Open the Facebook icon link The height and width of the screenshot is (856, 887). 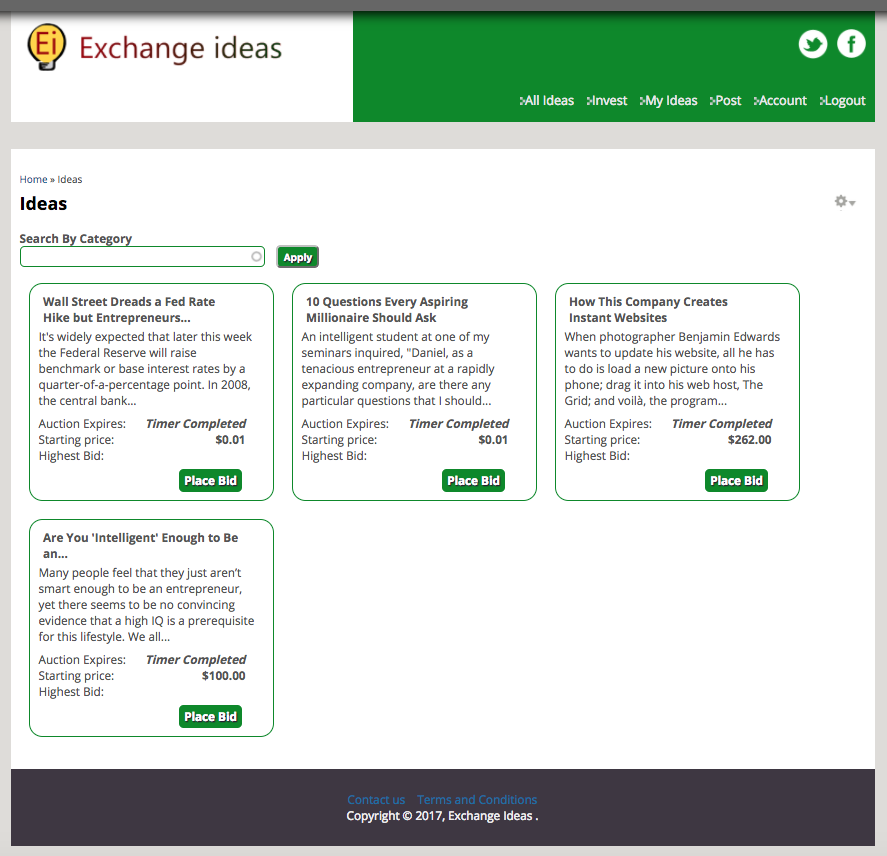pyautogui.click(x=851, y=44)
